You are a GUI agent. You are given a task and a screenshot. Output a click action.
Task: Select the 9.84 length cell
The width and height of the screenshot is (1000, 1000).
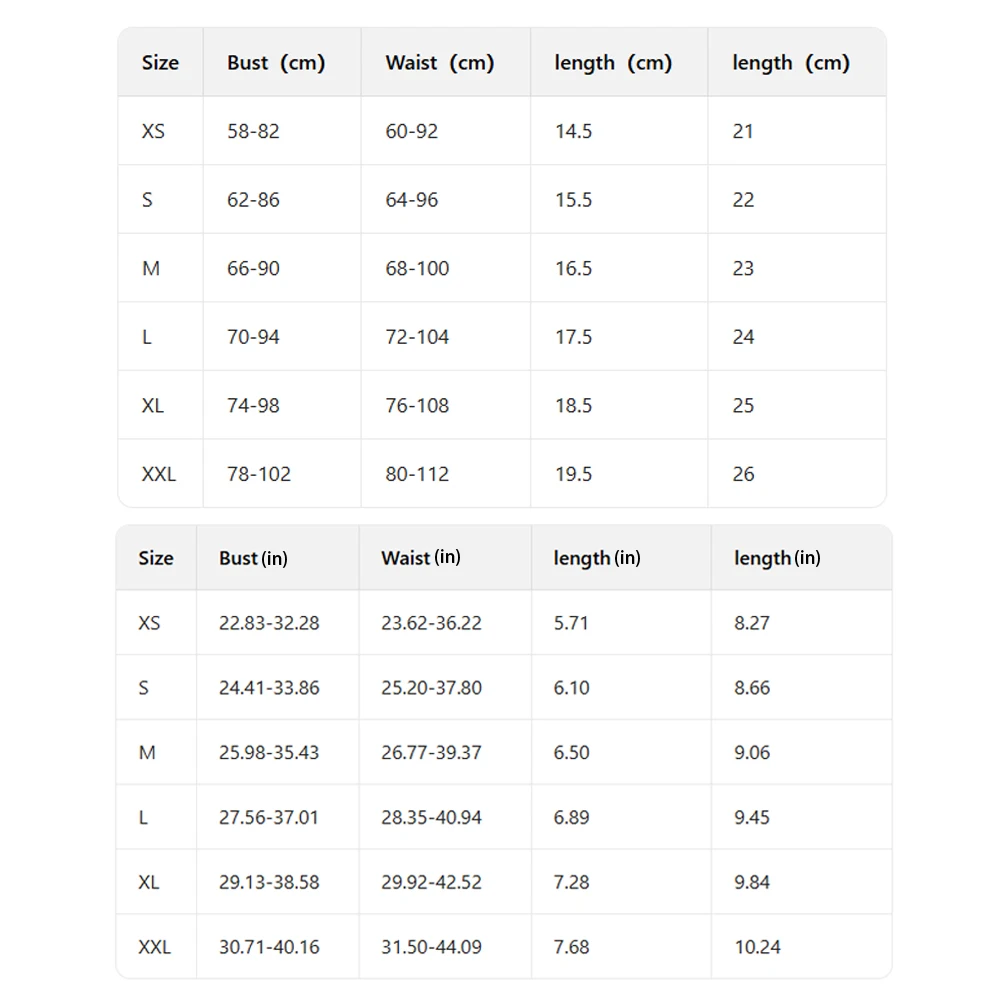[x=752, y=882]
